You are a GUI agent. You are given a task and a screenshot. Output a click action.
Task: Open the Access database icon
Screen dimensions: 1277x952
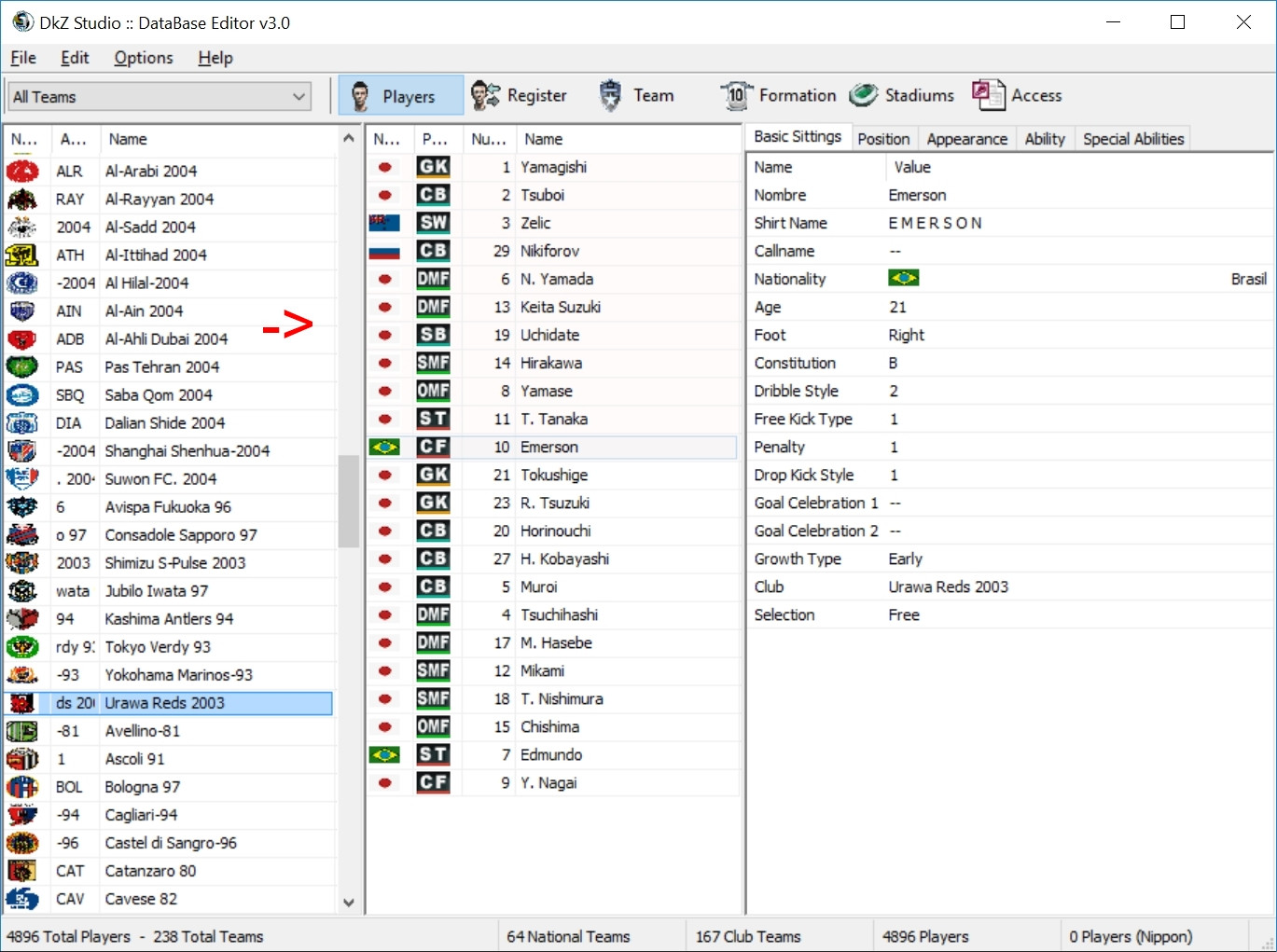(x=989, y=95)
